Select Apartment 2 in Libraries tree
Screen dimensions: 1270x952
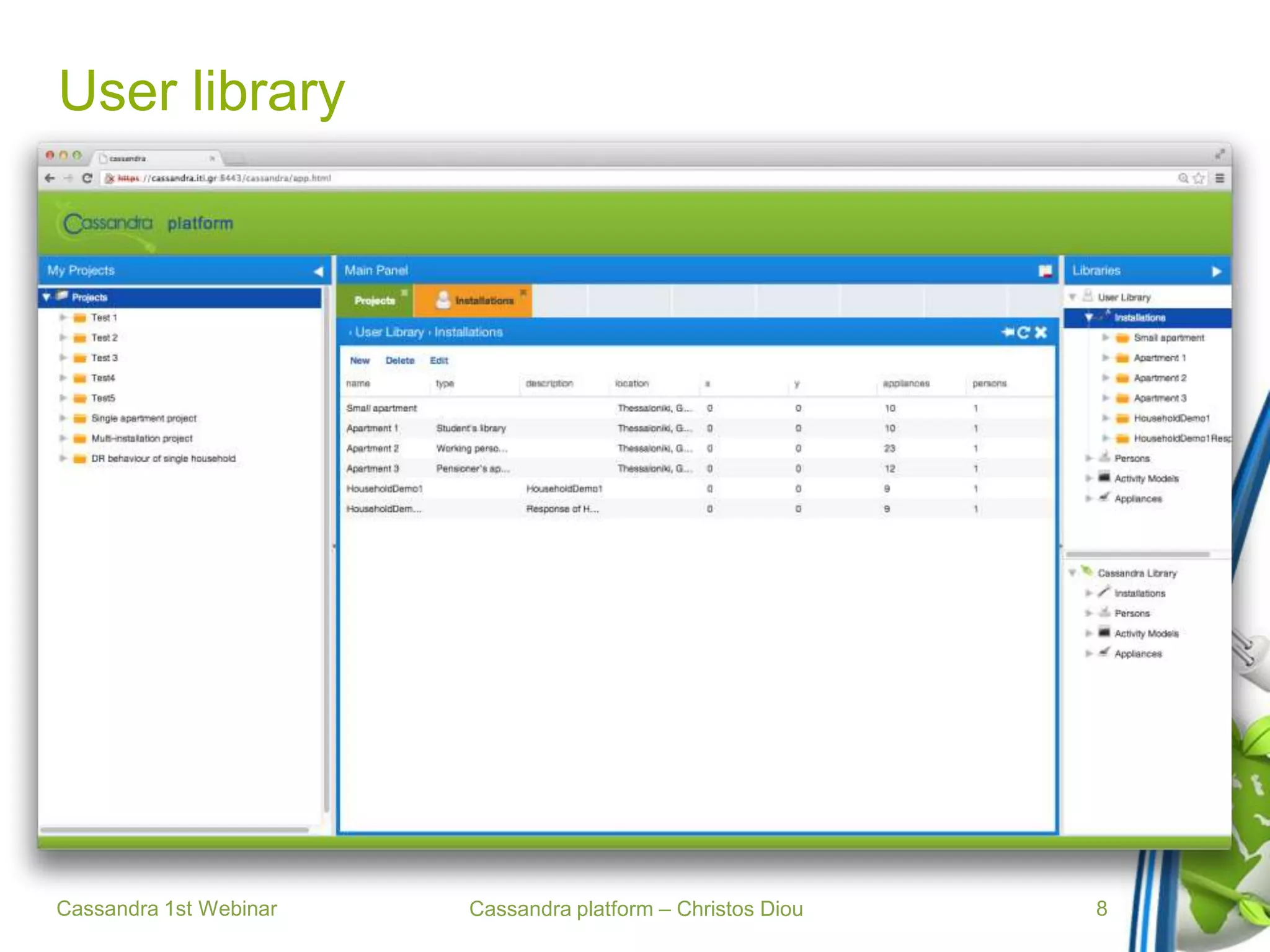click(x=1160, y=378)
